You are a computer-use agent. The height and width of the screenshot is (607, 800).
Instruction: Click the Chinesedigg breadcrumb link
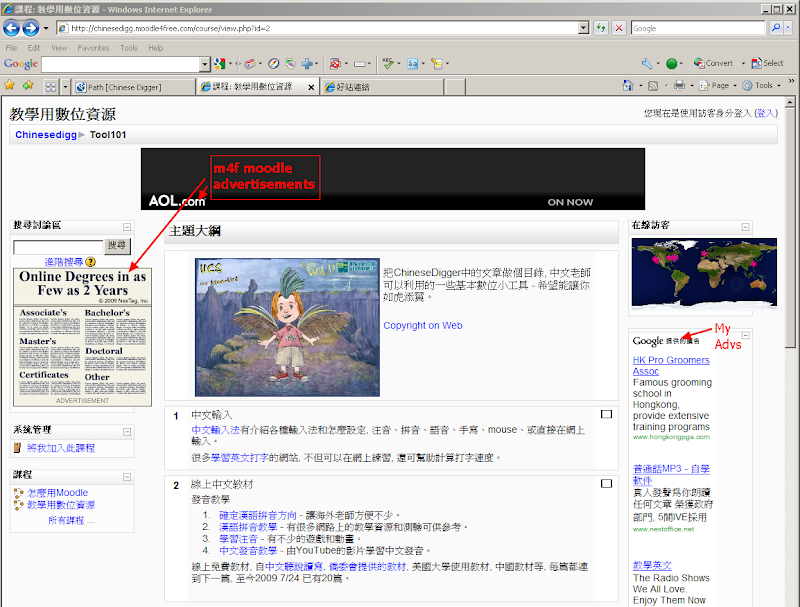(x=46, y=135)
